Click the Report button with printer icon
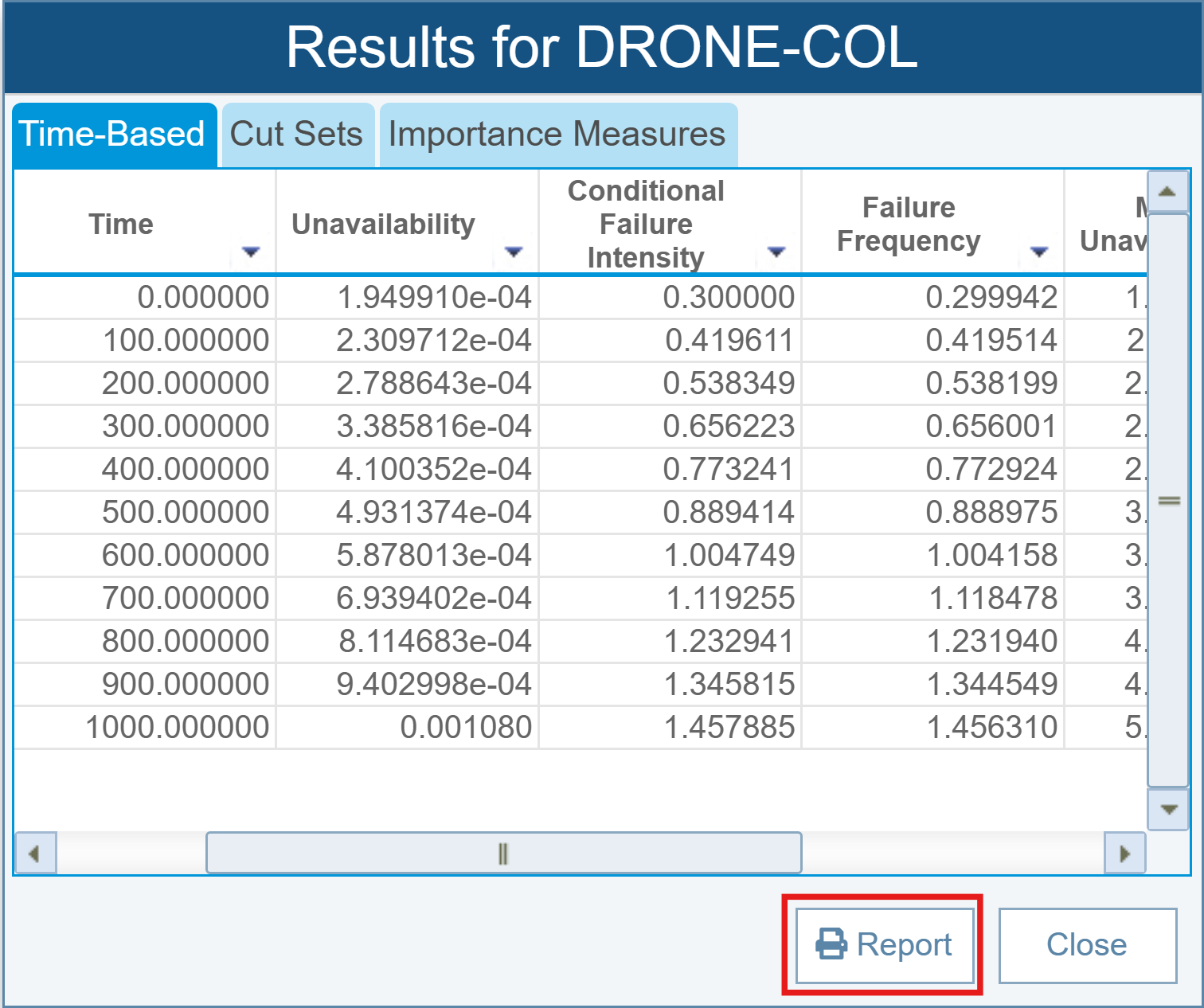Image resolution: width=1204 pixels, height=1008 pixels. click(x=885, y=945)
